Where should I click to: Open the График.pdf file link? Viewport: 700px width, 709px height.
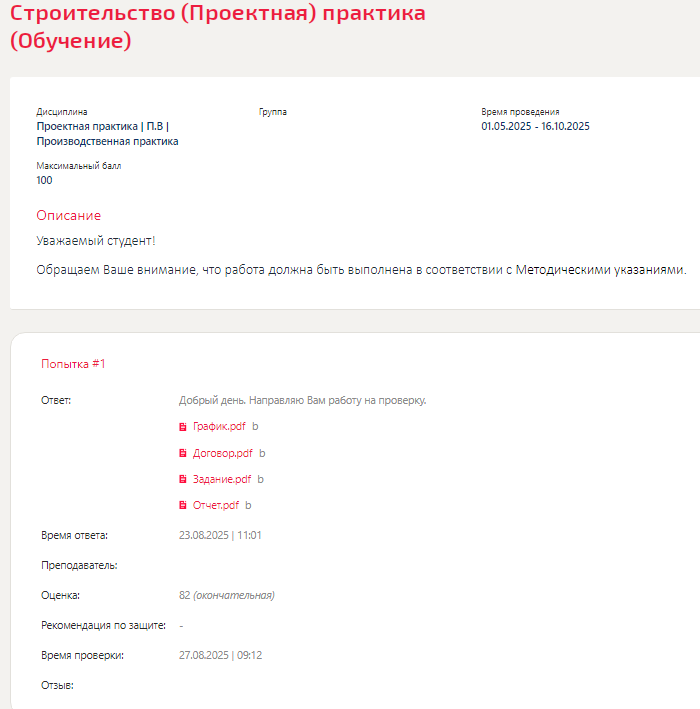(219, 426)
